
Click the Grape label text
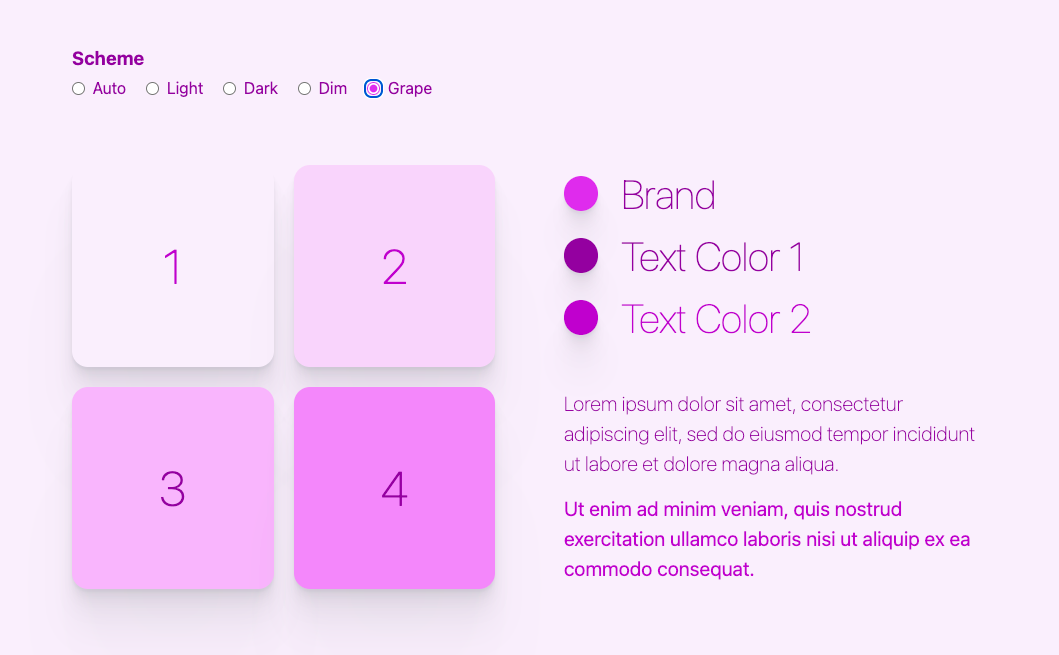click(x=410, y=89)
